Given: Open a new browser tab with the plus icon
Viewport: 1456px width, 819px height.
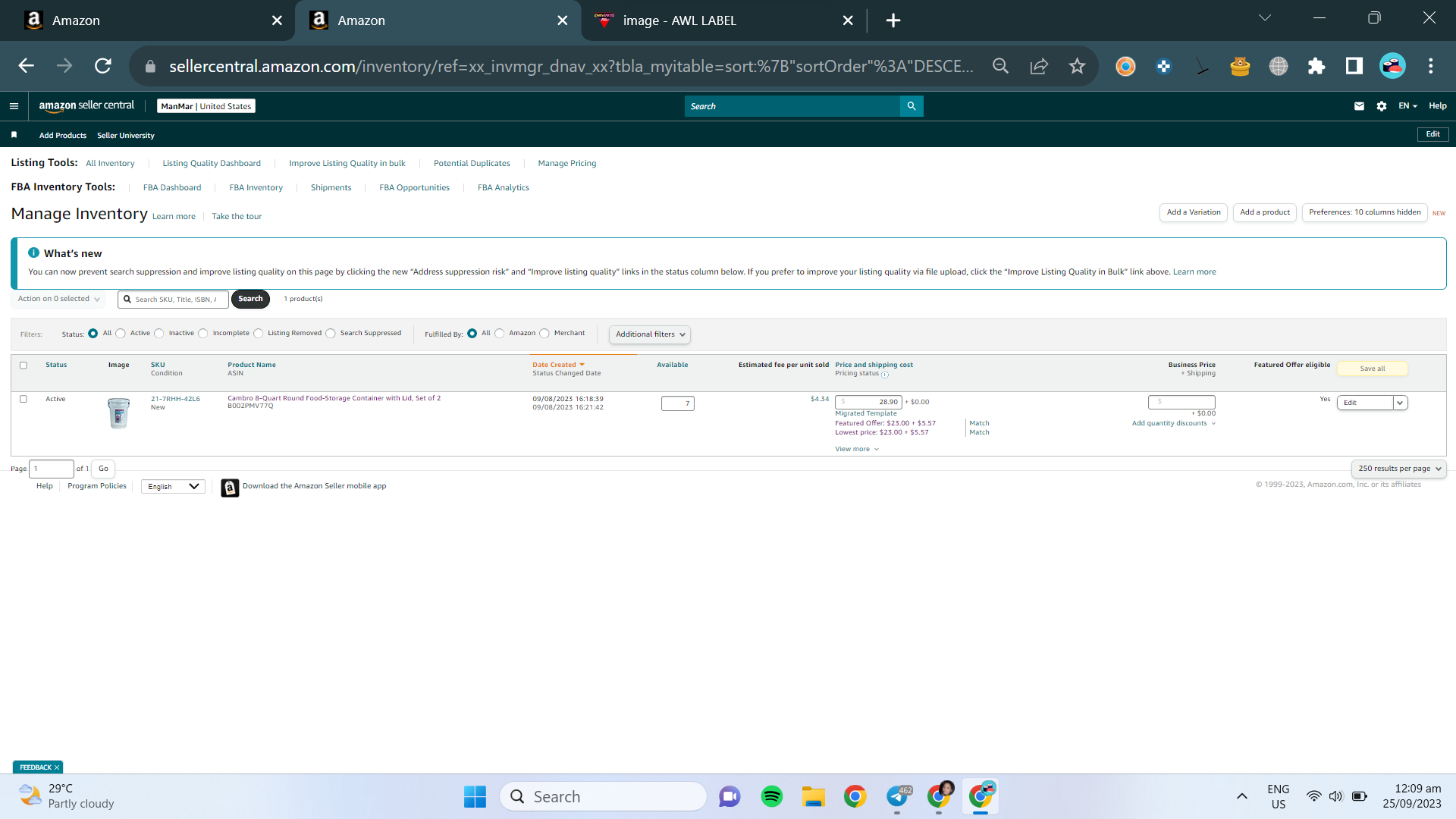Looking at the screenshot, I should click(893, 20).
